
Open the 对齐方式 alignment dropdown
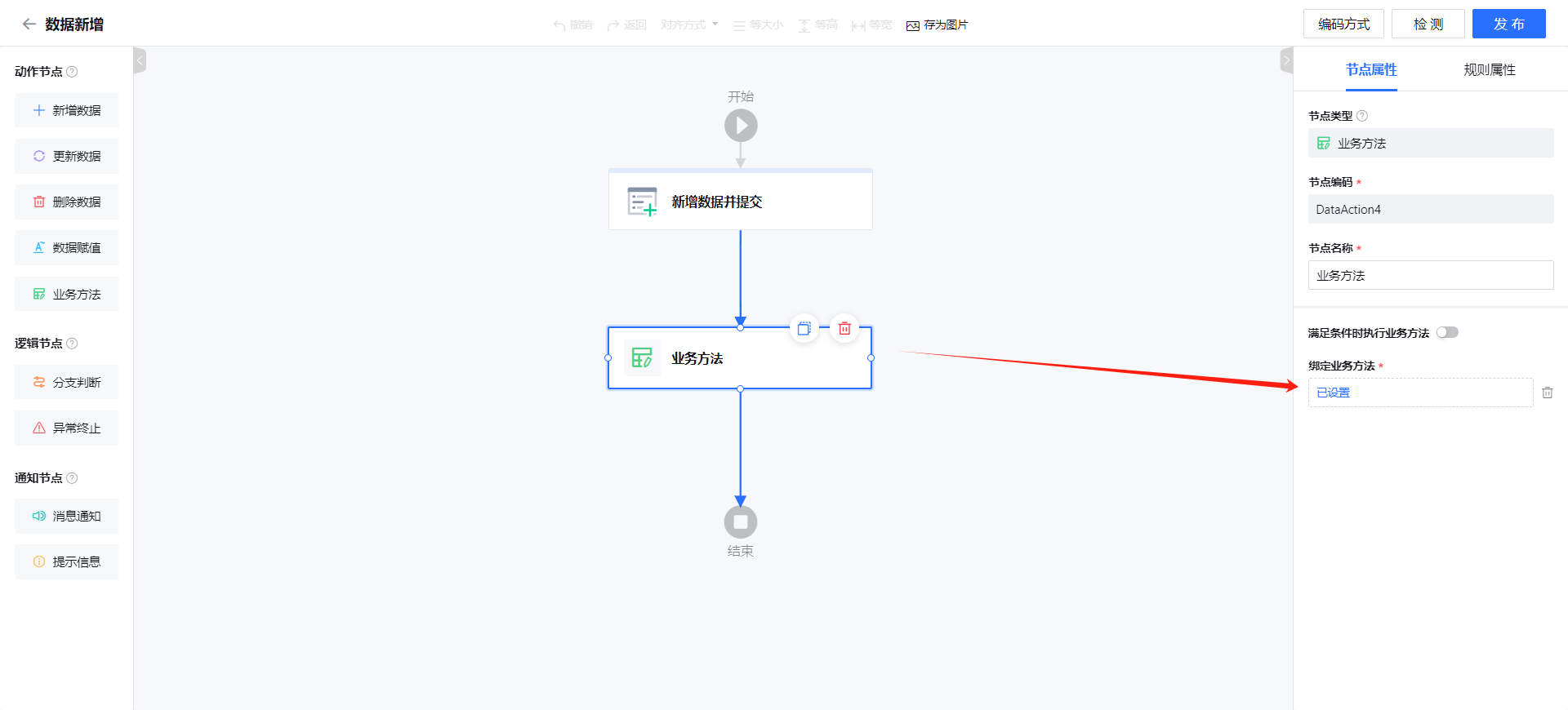689,24
